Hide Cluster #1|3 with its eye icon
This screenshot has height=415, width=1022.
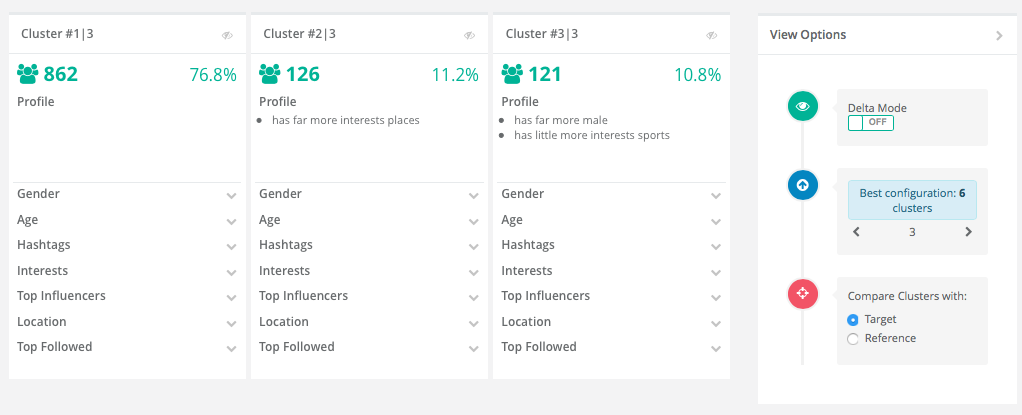(x=227, y=35)
